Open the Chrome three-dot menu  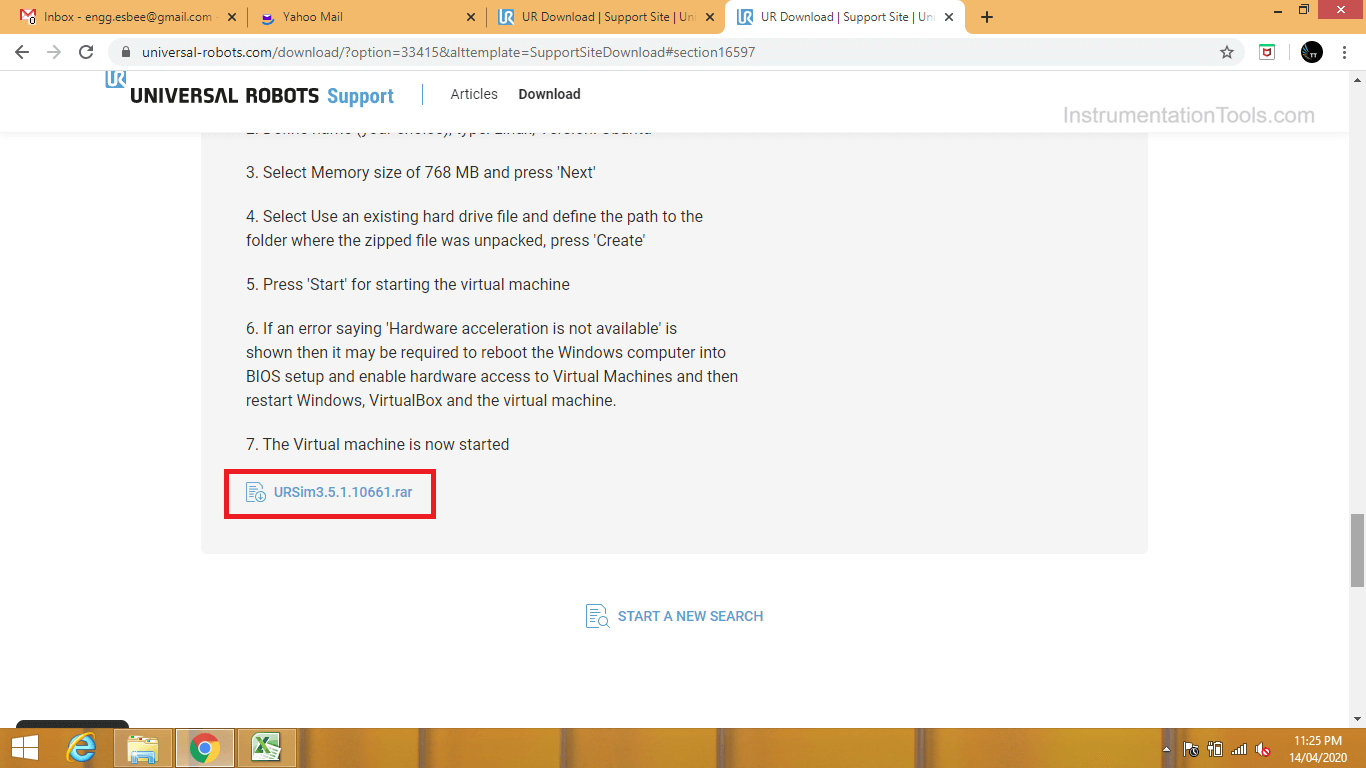click(x=1345, y=52)
